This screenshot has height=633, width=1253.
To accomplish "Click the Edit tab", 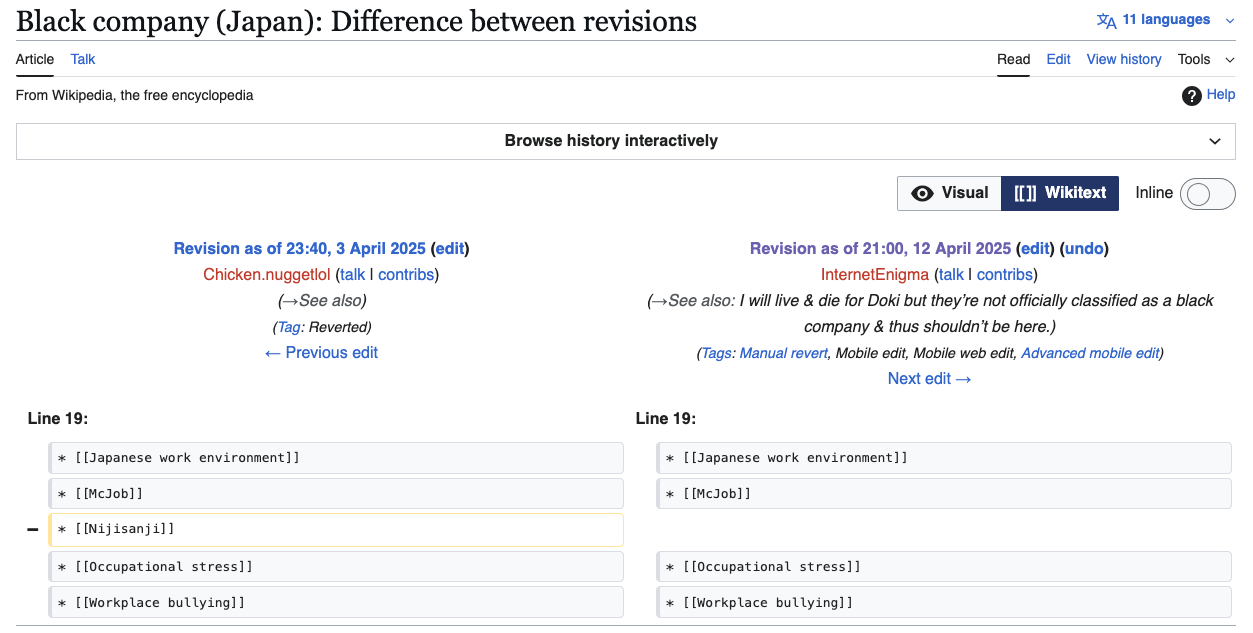I will tap(1058, 59).
